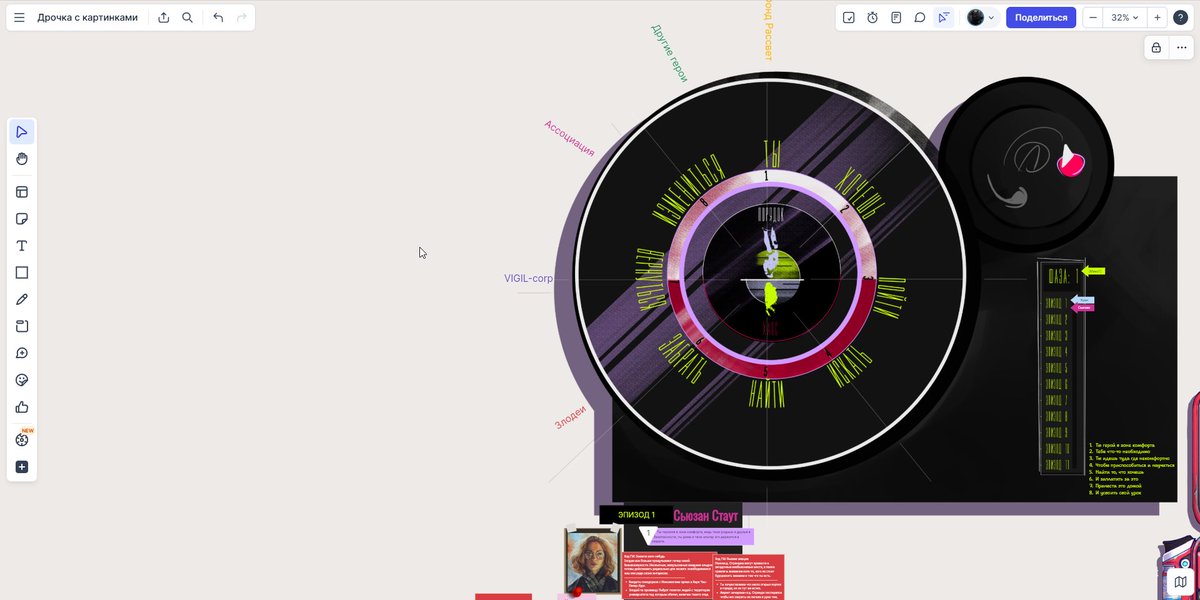Screen dimensions: 1200x600
Task: Click the Поделиться share button
Action: [x=1041, y=18]
